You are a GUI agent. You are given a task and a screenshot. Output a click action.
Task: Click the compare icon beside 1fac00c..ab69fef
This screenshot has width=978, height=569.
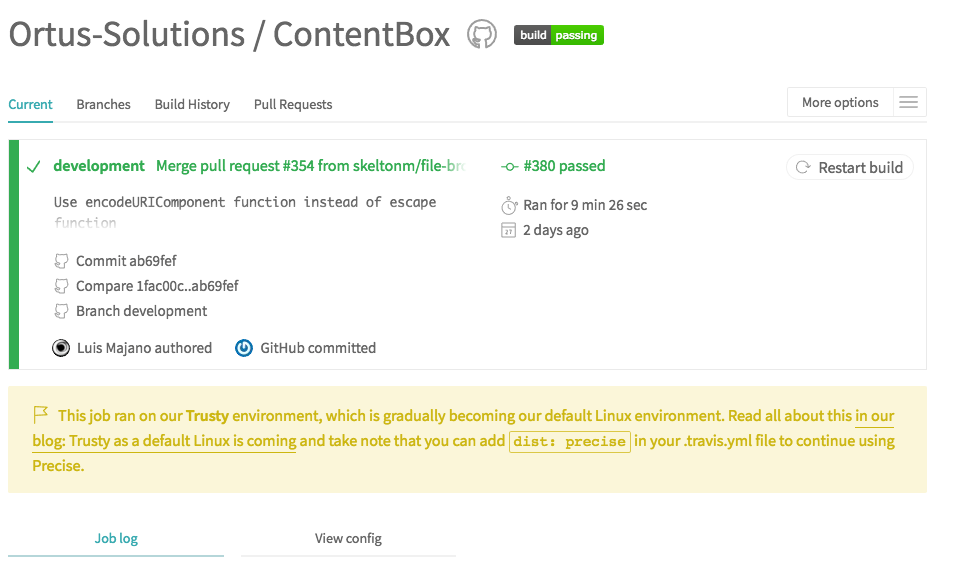(x=62, y=287)
